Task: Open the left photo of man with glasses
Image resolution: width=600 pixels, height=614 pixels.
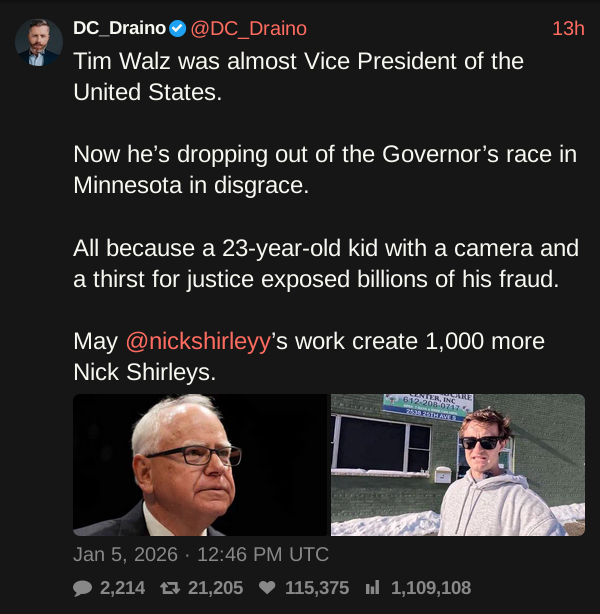Action: tap(200, 464)
